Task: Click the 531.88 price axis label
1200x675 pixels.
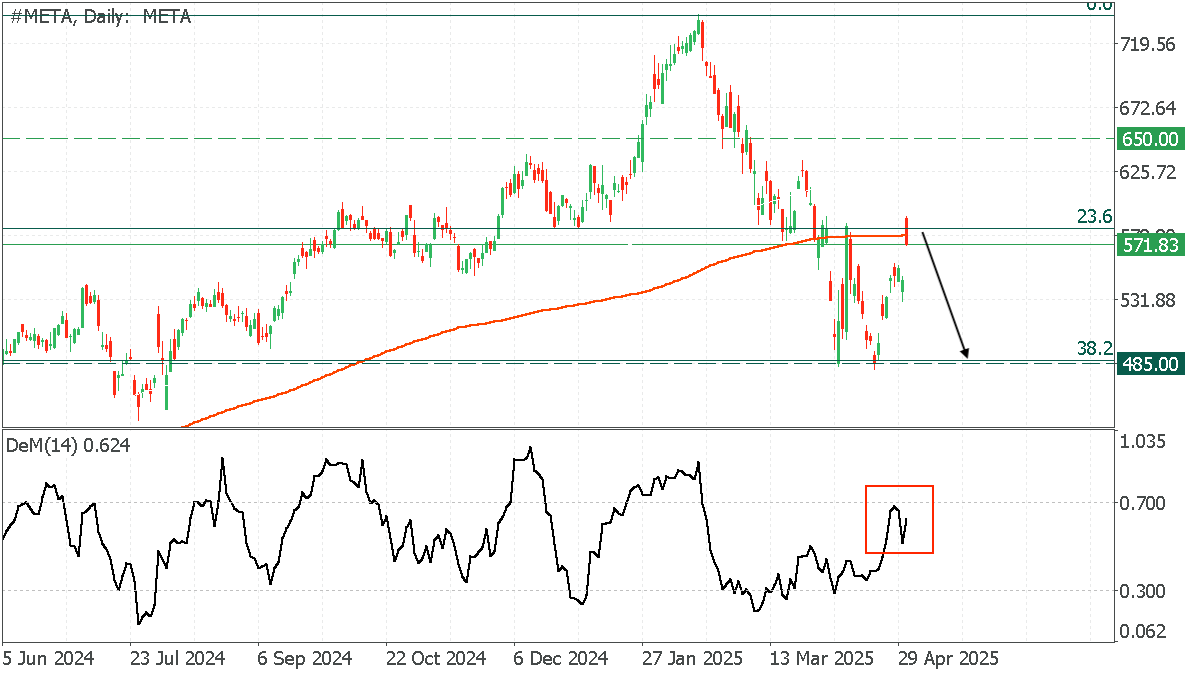Action: pos(1148,300)
